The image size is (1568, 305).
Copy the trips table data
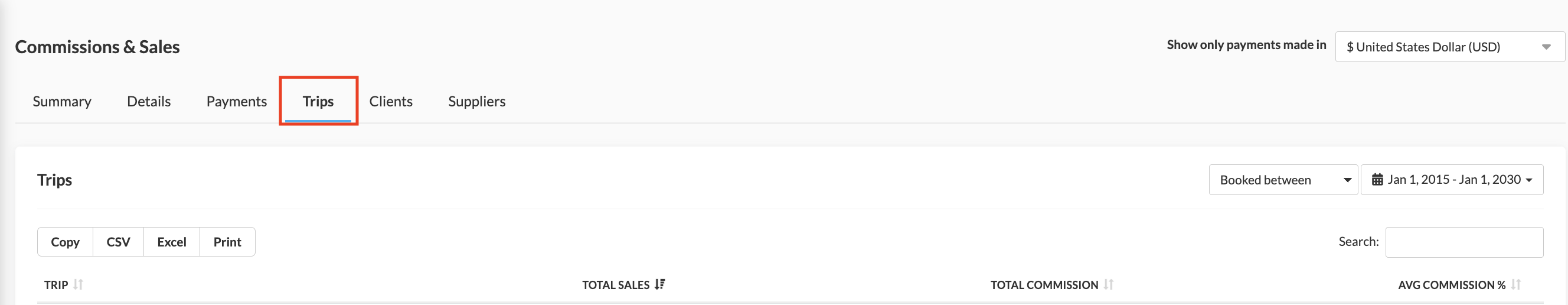65,242
